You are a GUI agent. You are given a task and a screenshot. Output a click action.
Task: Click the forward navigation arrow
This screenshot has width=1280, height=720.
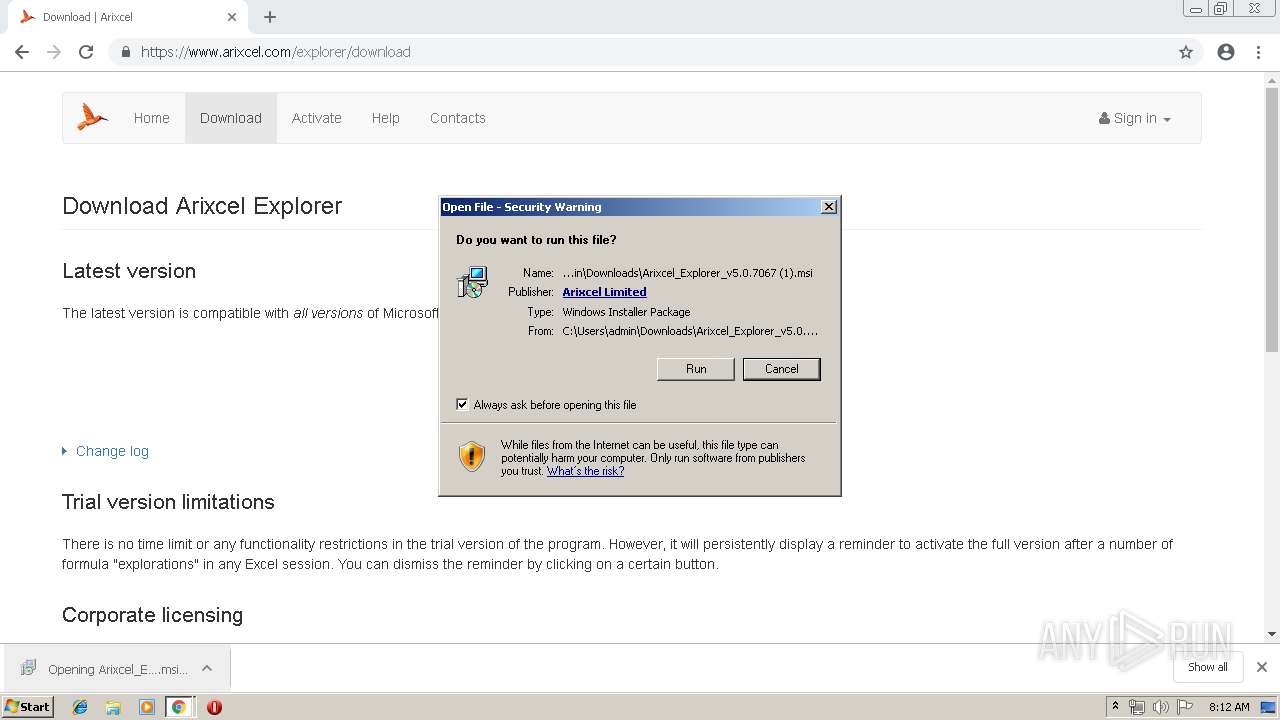54,52
